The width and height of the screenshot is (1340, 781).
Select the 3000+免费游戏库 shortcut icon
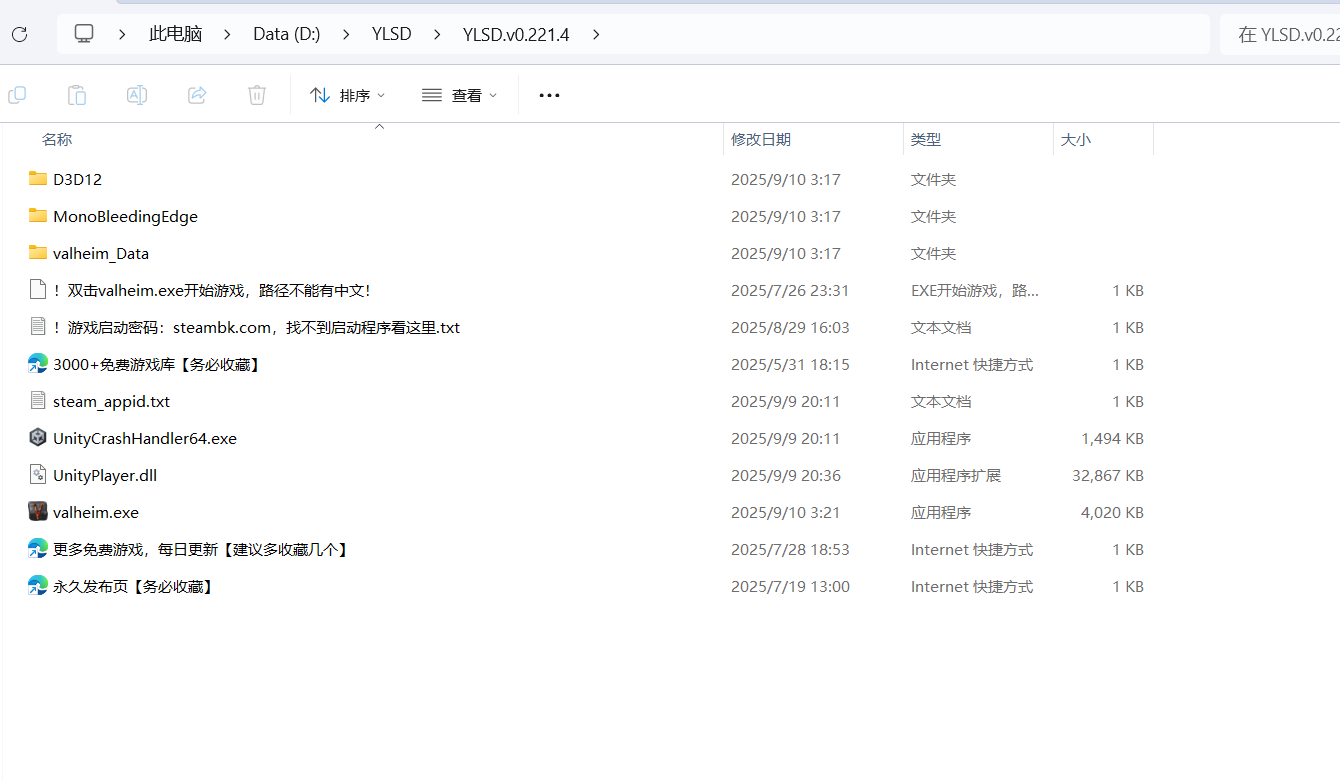click(38, 364)
